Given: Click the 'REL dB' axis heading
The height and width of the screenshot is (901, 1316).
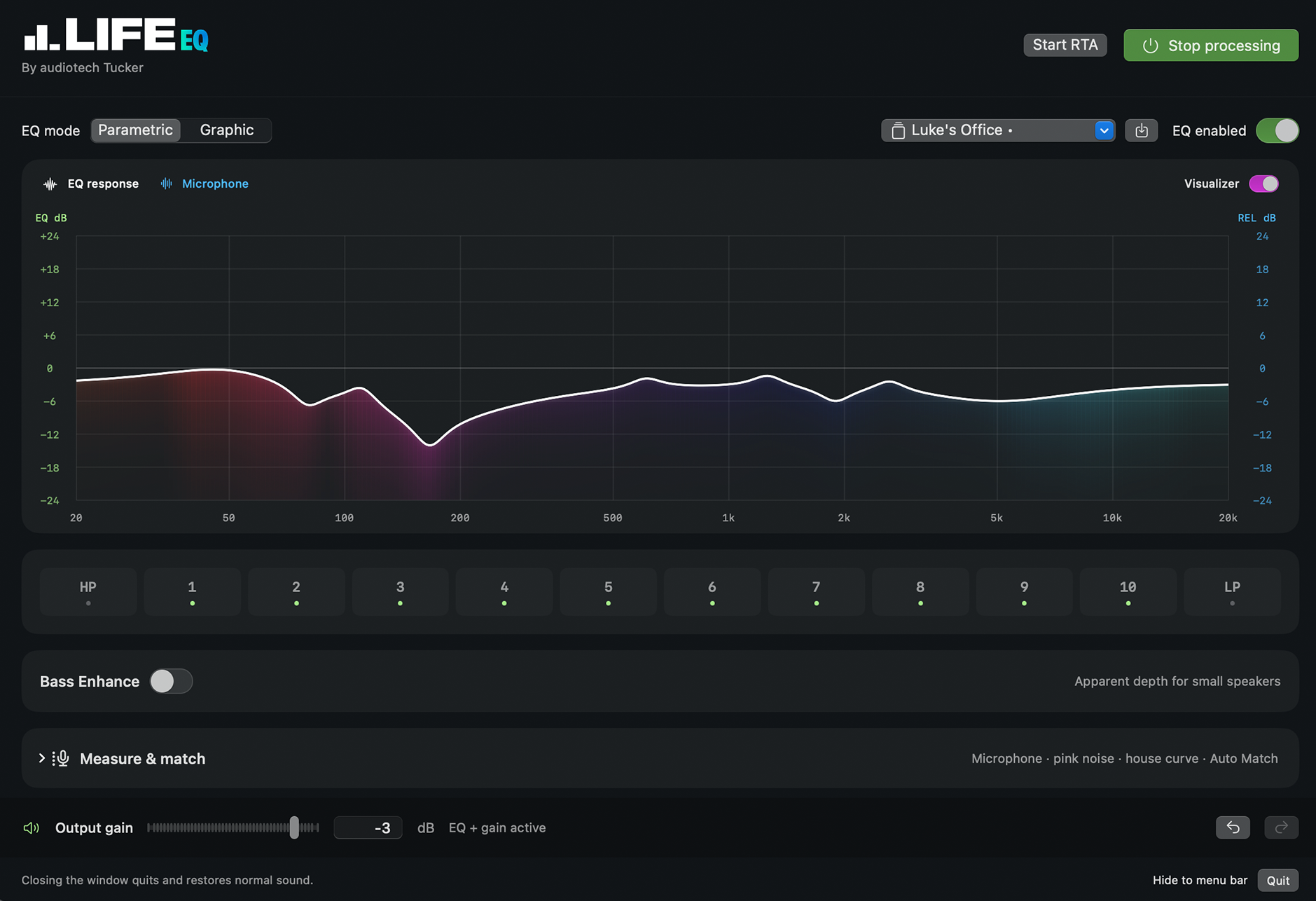Looking at the screenshot, I should pos(1256,218).
